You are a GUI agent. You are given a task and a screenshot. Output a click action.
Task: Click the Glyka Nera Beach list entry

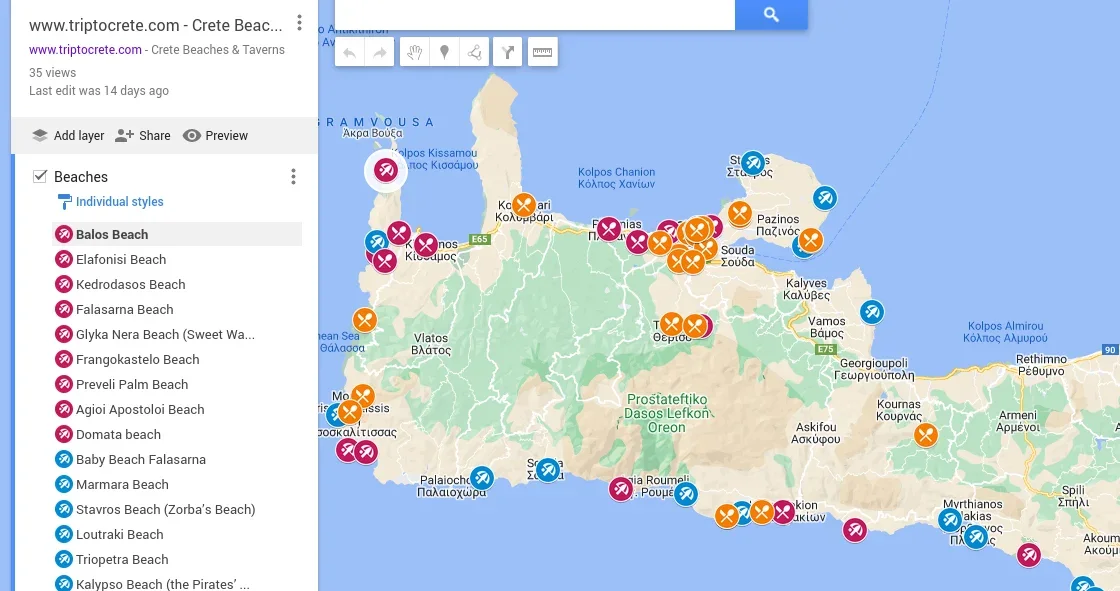click(x=177, y=334)
